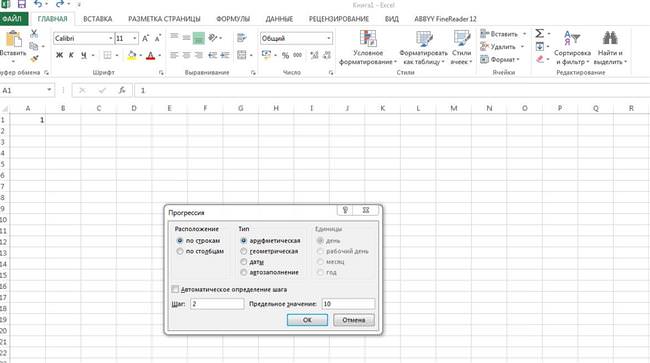Open the Name Box dropdown arrow

point(49,90)
